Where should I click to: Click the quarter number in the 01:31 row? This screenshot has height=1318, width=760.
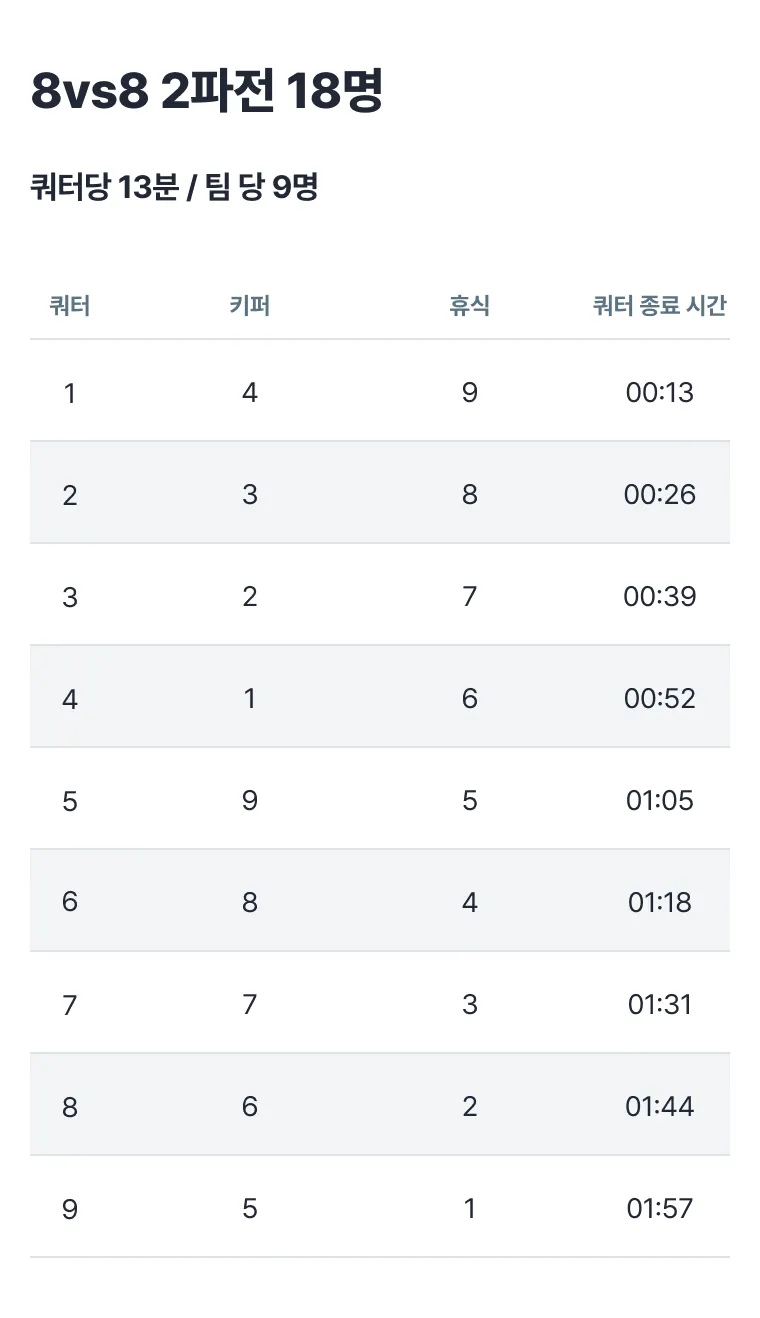coord(70,1004)
